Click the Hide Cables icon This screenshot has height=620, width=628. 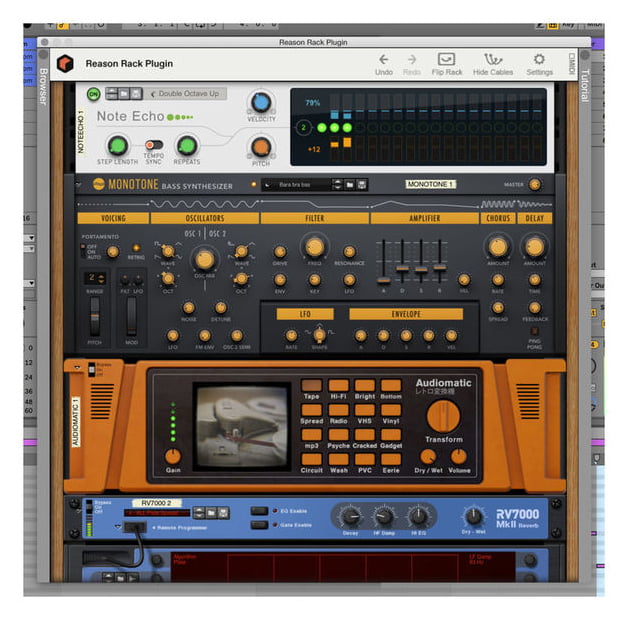(493, 59)
